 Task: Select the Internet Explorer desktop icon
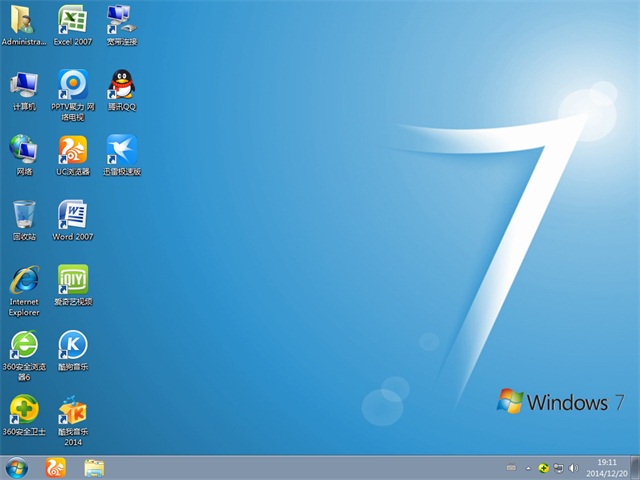(24, 291)
